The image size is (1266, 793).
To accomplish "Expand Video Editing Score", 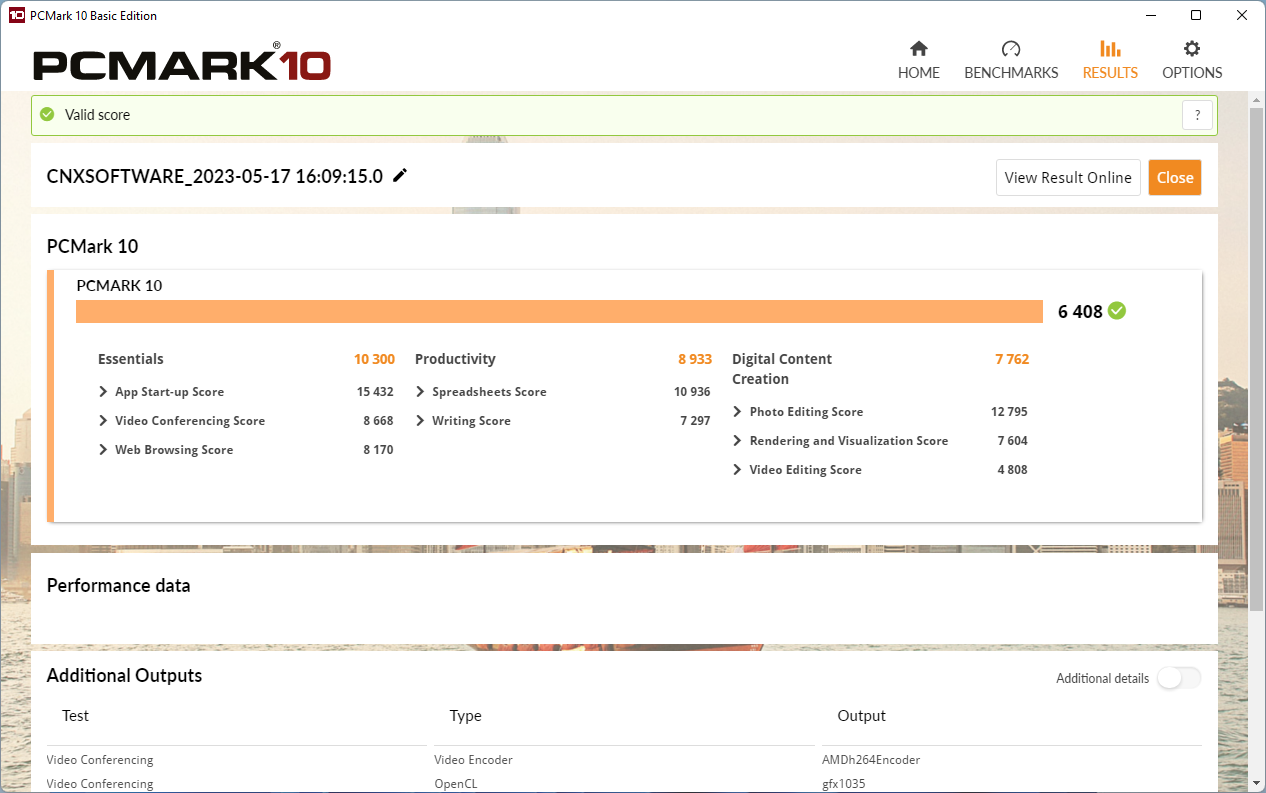I will (x=737, y=469).
